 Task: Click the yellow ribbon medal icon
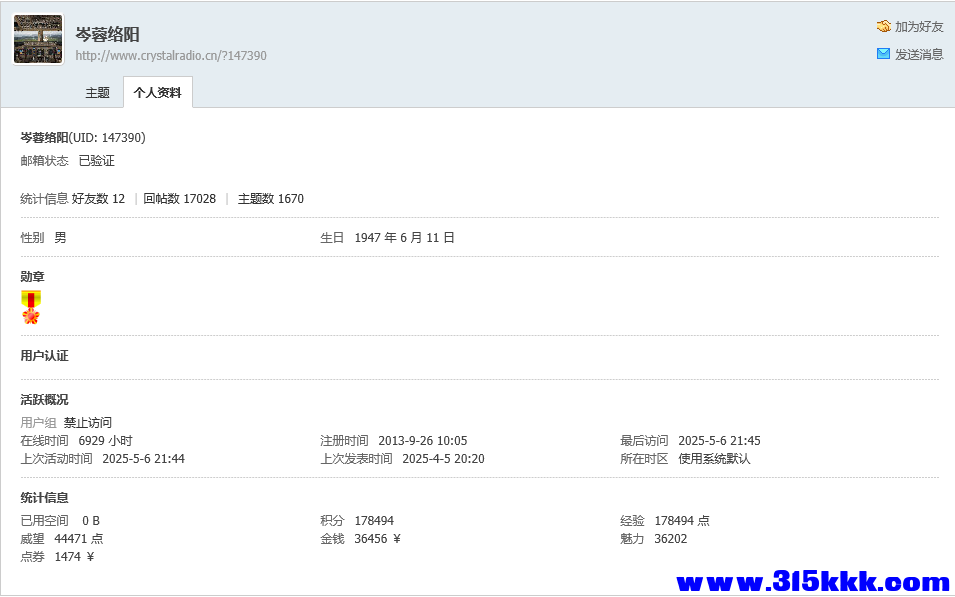tap(30, 297)
